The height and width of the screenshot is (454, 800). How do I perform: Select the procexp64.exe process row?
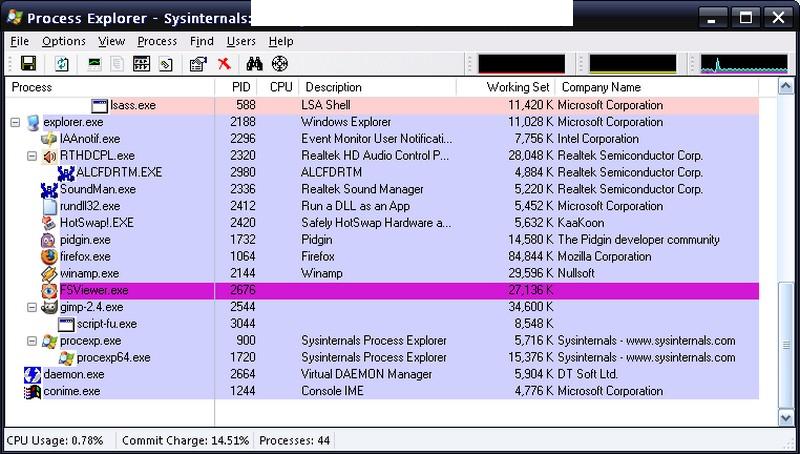(x=382, y=358)
